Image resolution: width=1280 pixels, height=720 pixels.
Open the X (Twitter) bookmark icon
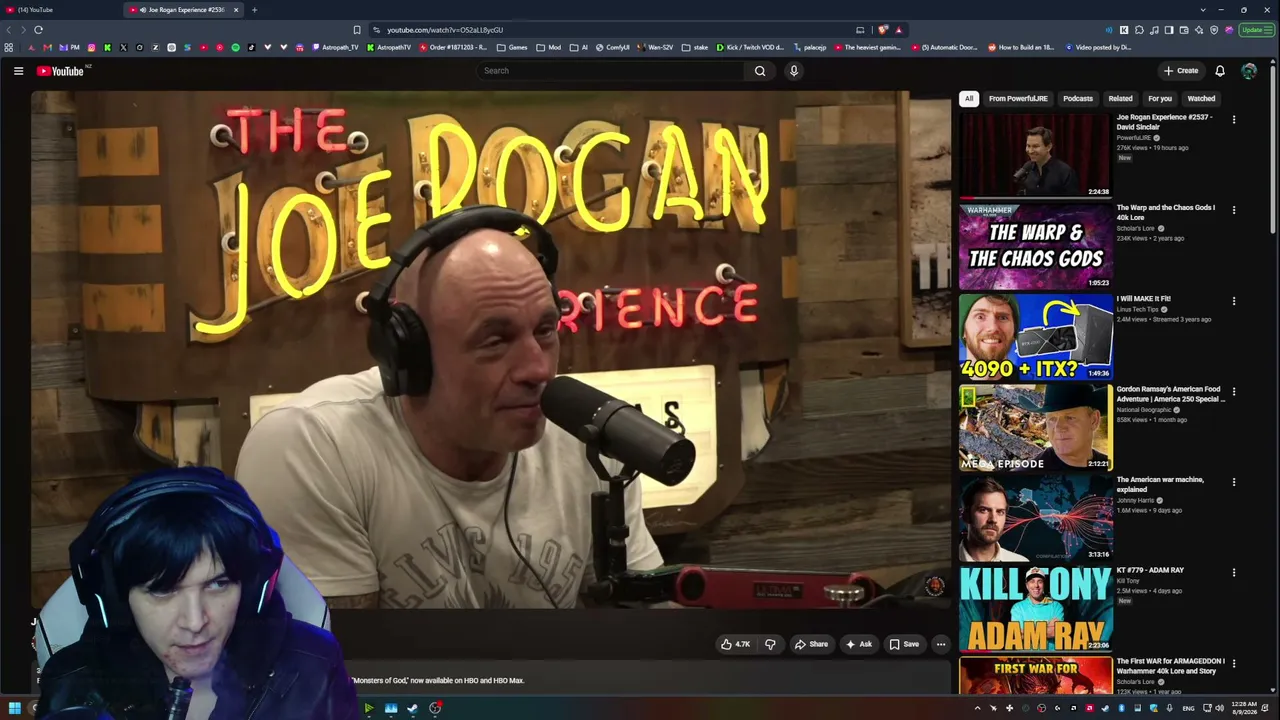[x=123, y=47]
